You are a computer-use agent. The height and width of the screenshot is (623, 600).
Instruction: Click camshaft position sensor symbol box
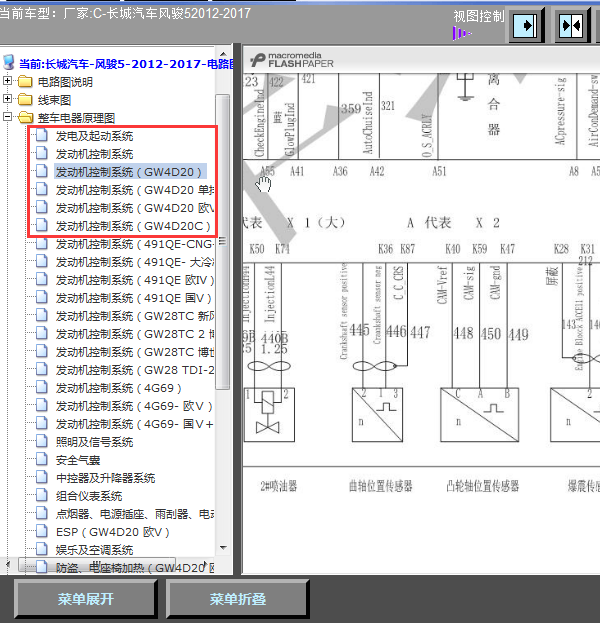coord(479,415)
